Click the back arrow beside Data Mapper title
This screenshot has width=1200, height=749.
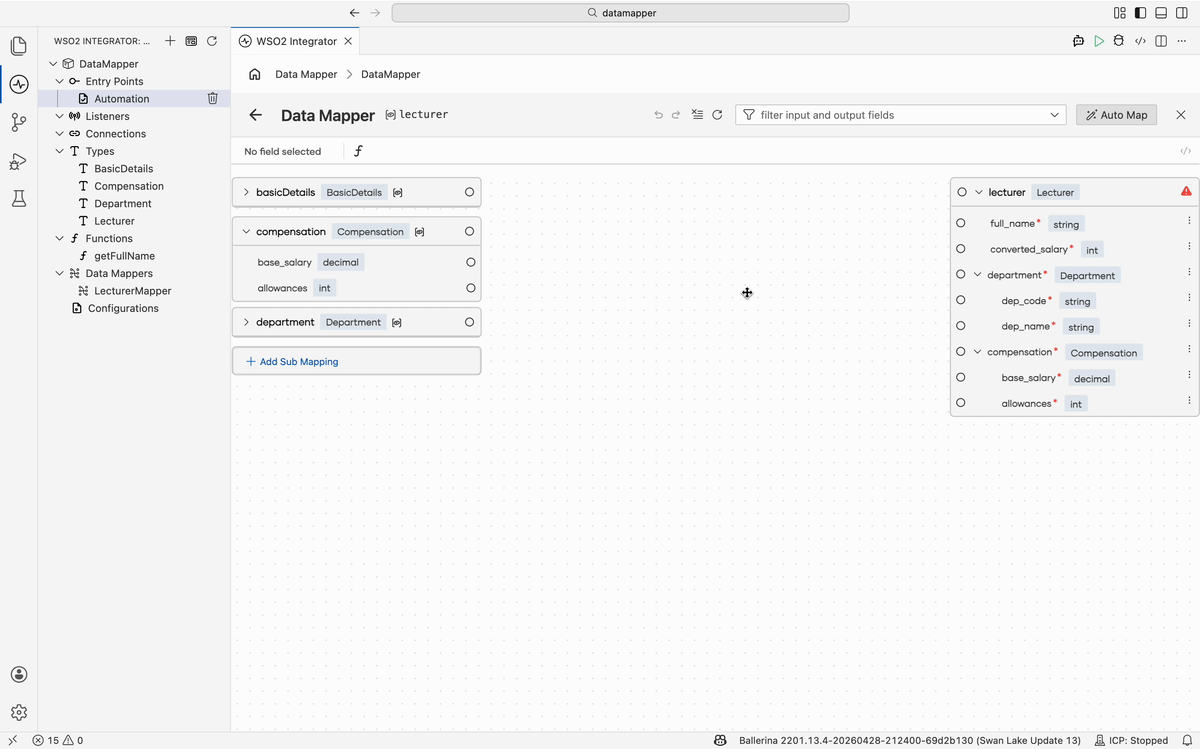(x=256, y=115)
